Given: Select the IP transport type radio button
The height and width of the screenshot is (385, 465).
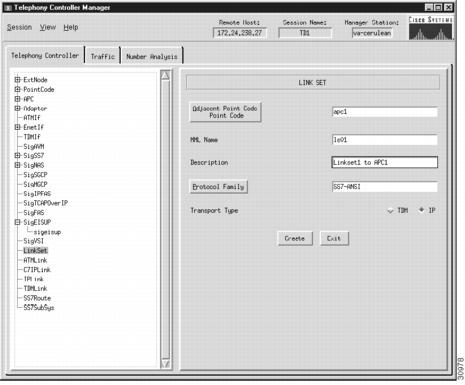Looking at the screenshot, I should point(421,210).
